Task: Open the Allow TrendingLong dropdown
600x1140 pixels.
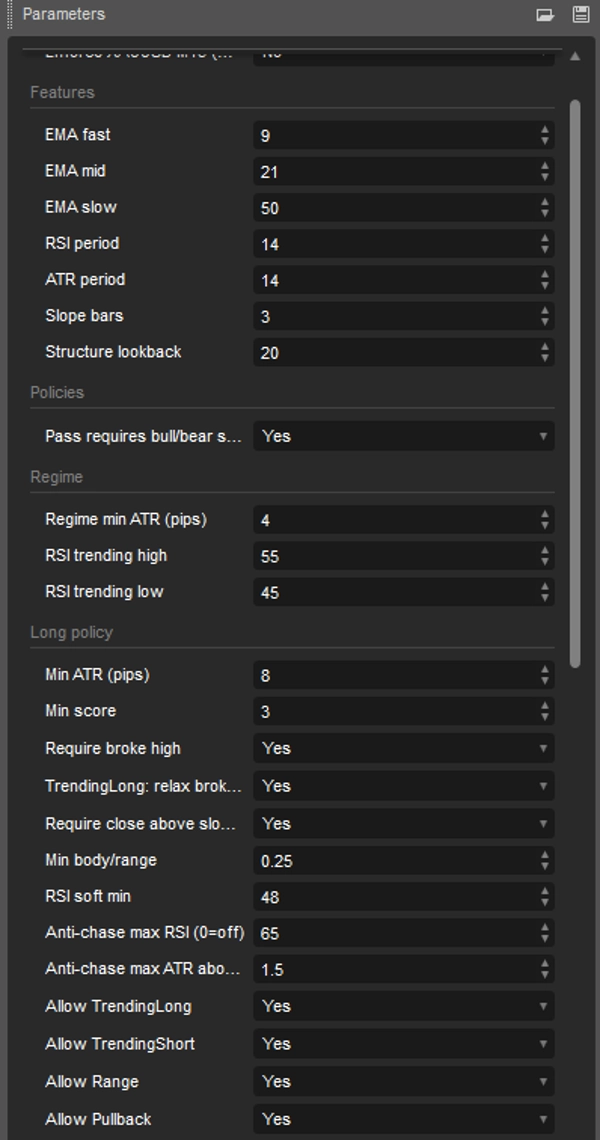Action: [404, 1006]
